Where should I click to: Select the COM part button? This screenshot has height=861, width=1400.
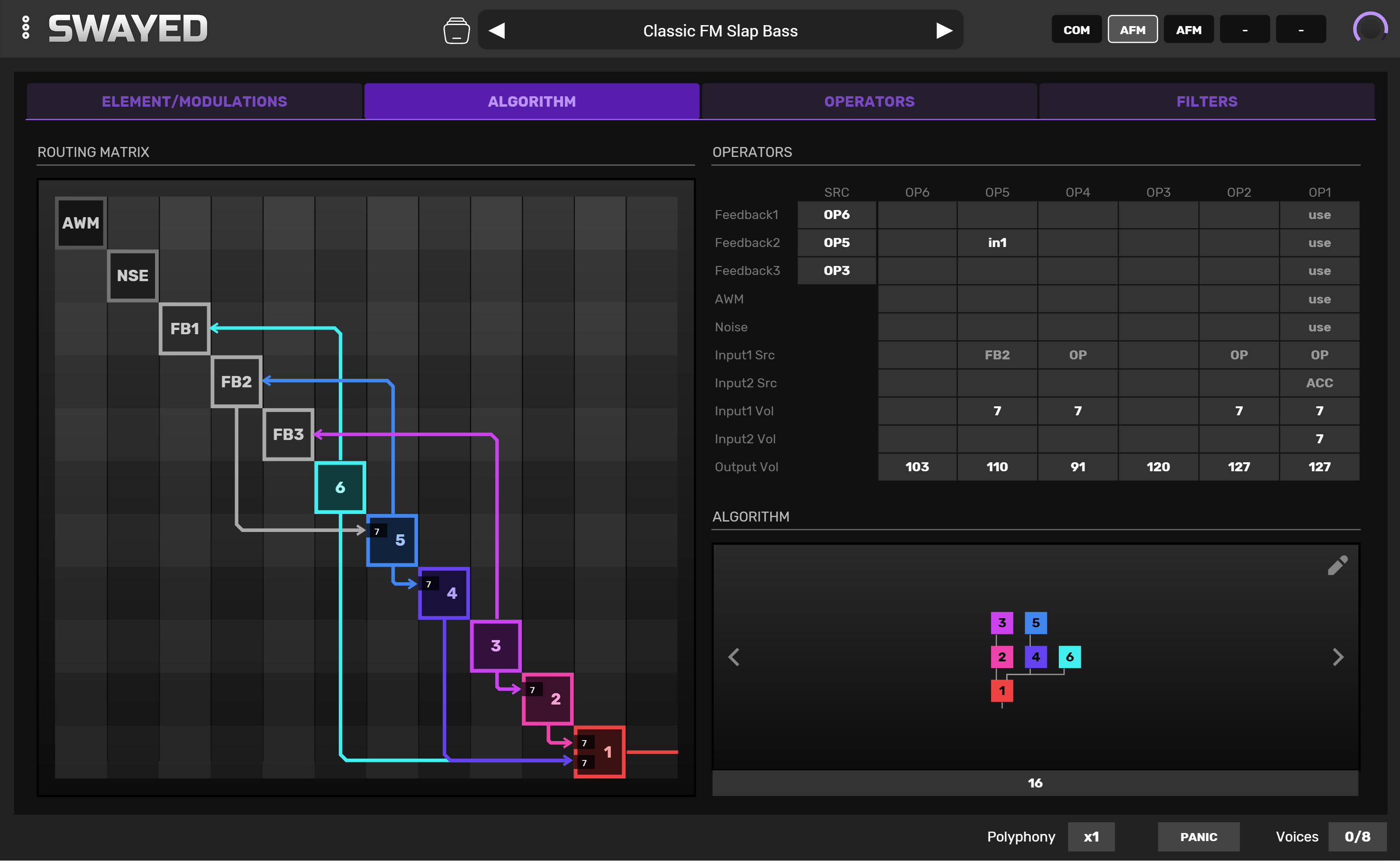[x=1076, y=29]
